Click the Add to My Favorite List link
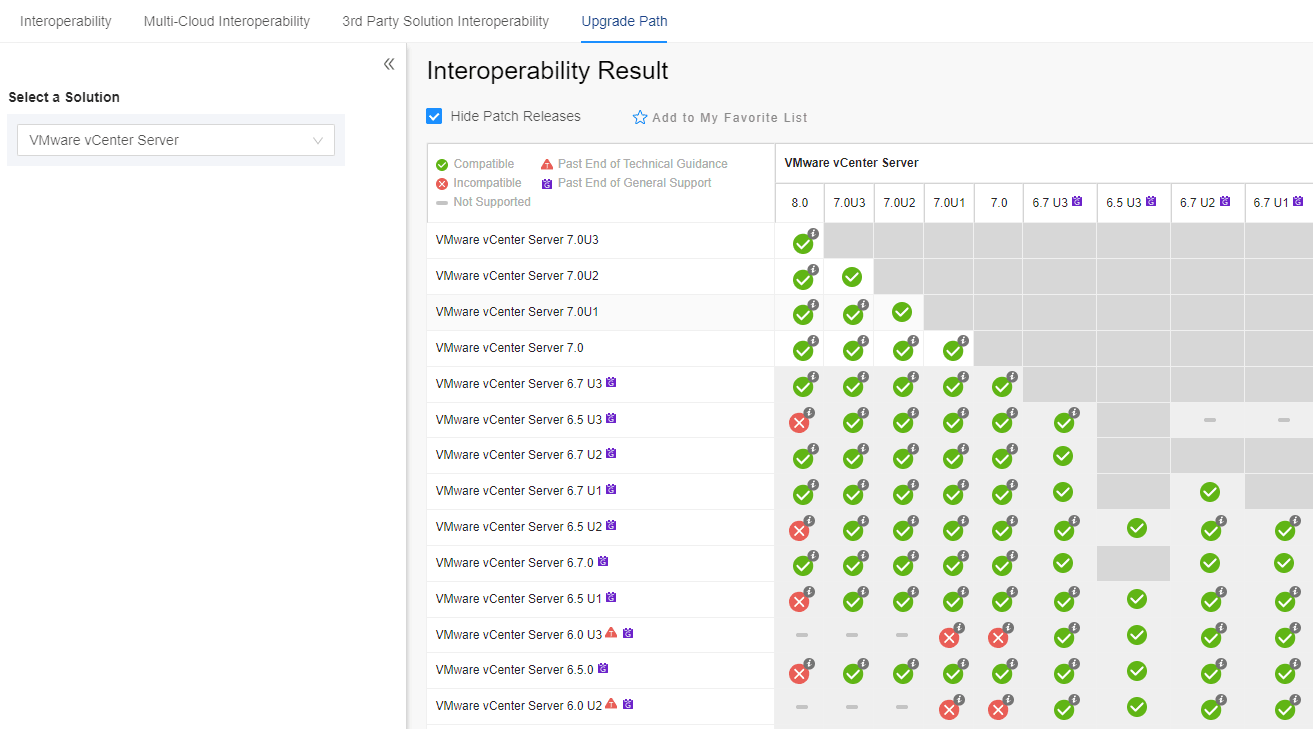Image resolution: width=1313 pixels, height=729 pixels. tap(729, 118)
